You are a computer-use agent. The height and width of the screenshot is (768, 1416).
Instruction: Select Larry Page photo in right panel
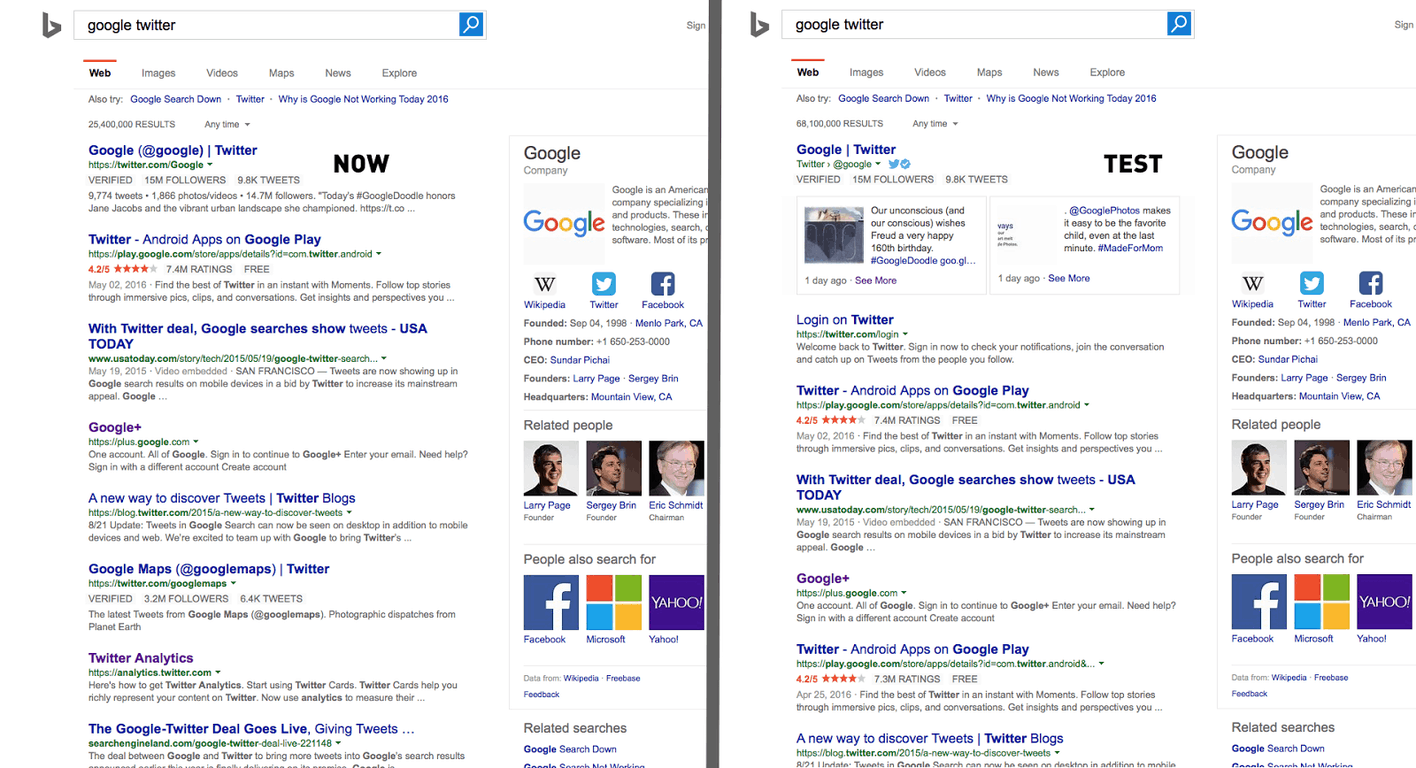click(x=1259, y=468)
